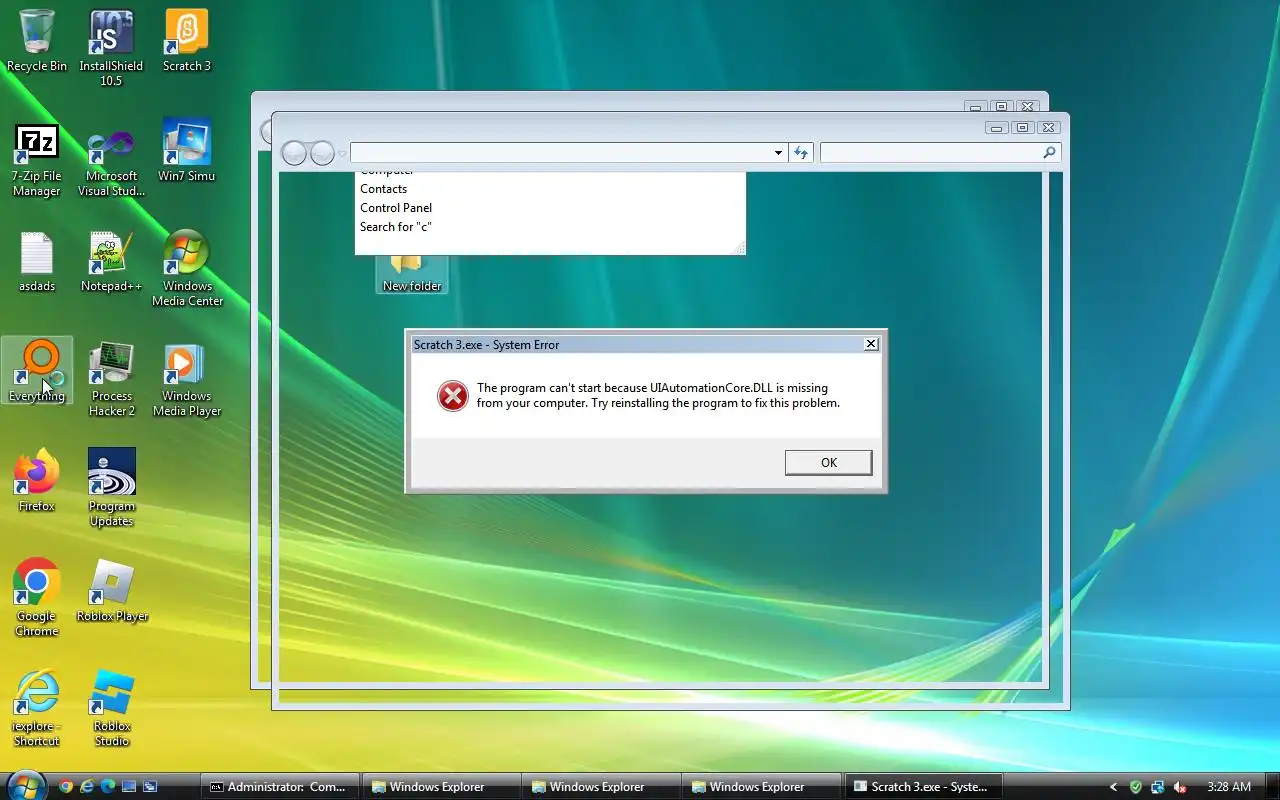Launch the Notepad++ shortcut
Image resolution: width=1280 pixels, height=800 pixels.
coord(111,262)
